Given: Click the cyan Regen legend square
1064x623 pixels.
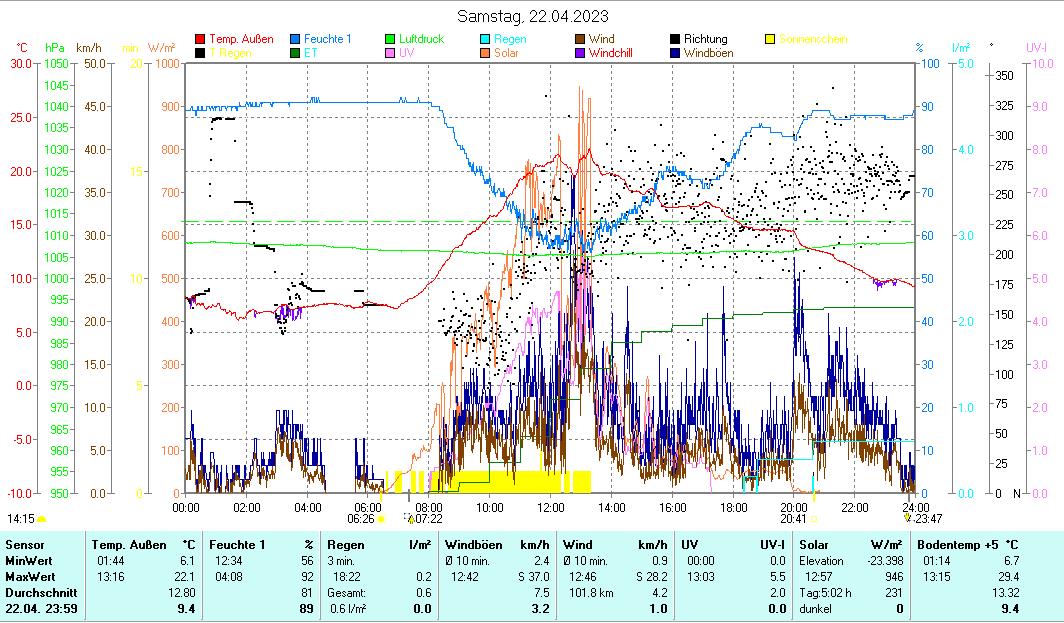Looking at the screenshot, I should pyautogui.click(x=485, y=39).
